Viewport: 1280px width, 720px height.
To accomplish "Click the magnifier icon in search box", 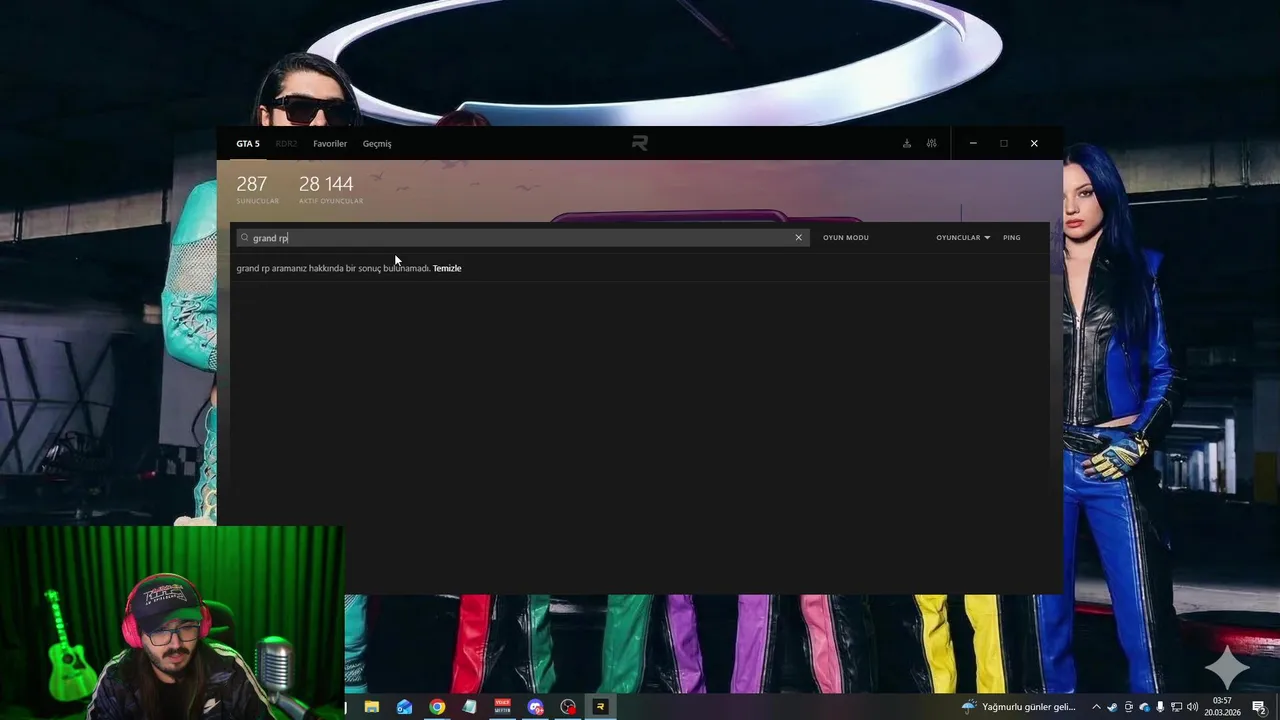I will [244, 238].
